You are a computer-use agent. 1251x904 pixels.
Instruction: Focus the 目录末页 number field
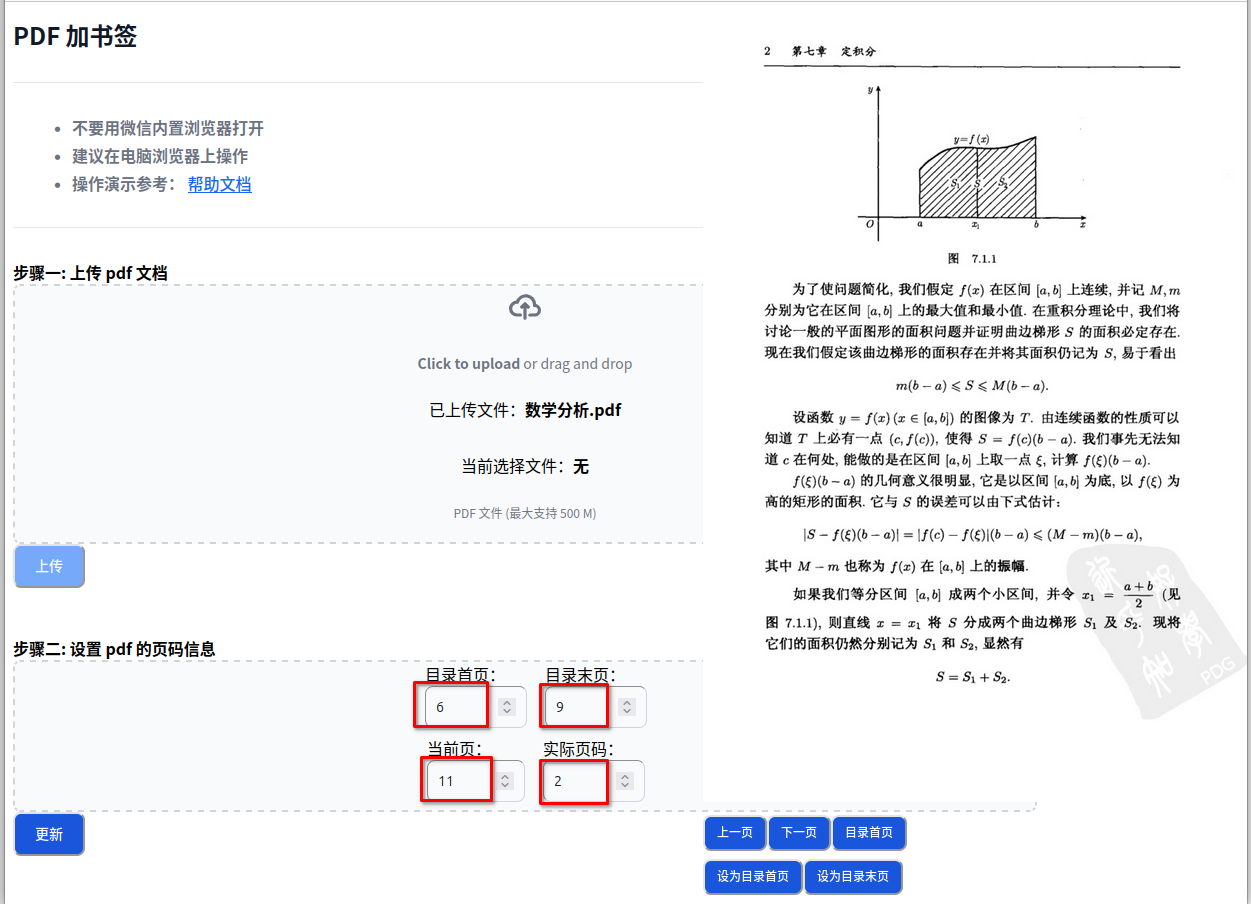[576, 707]
